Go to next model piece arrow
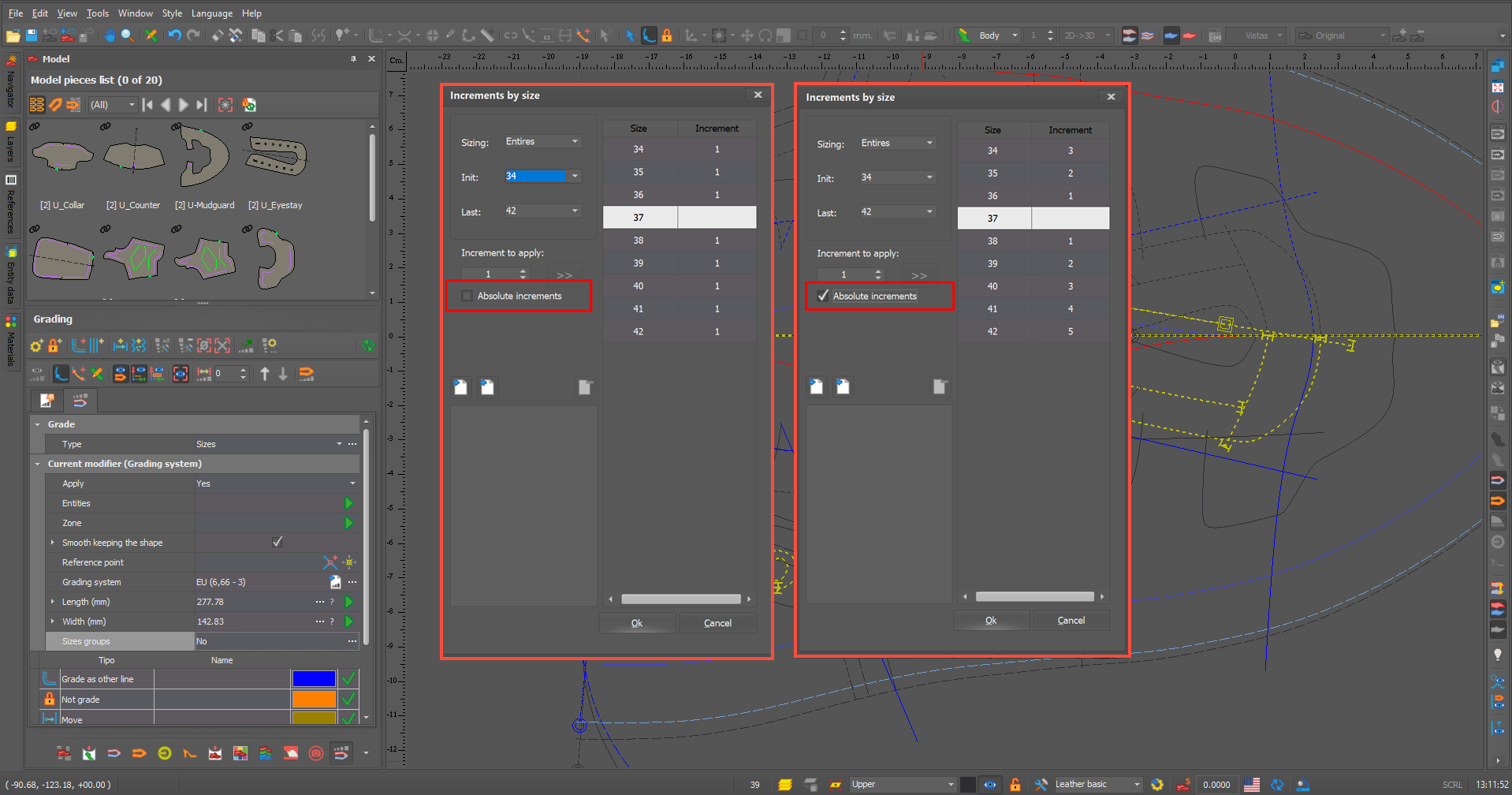The width and height of the screenshot is (1512, 795). click(x=184, y=105)
